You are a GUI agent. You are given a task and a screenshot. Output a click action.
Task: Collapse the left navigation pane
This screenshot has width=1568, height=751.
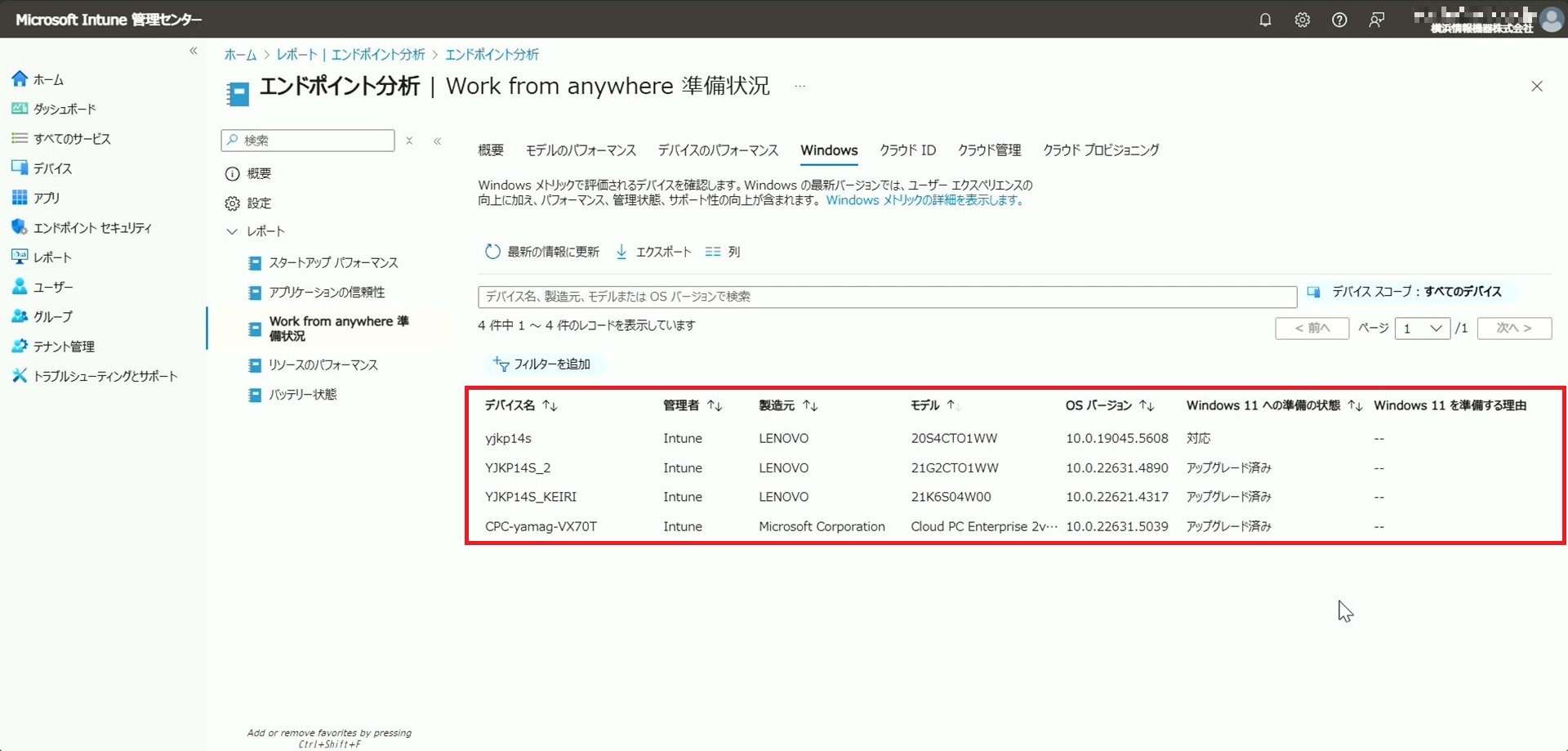click(194, 51)
